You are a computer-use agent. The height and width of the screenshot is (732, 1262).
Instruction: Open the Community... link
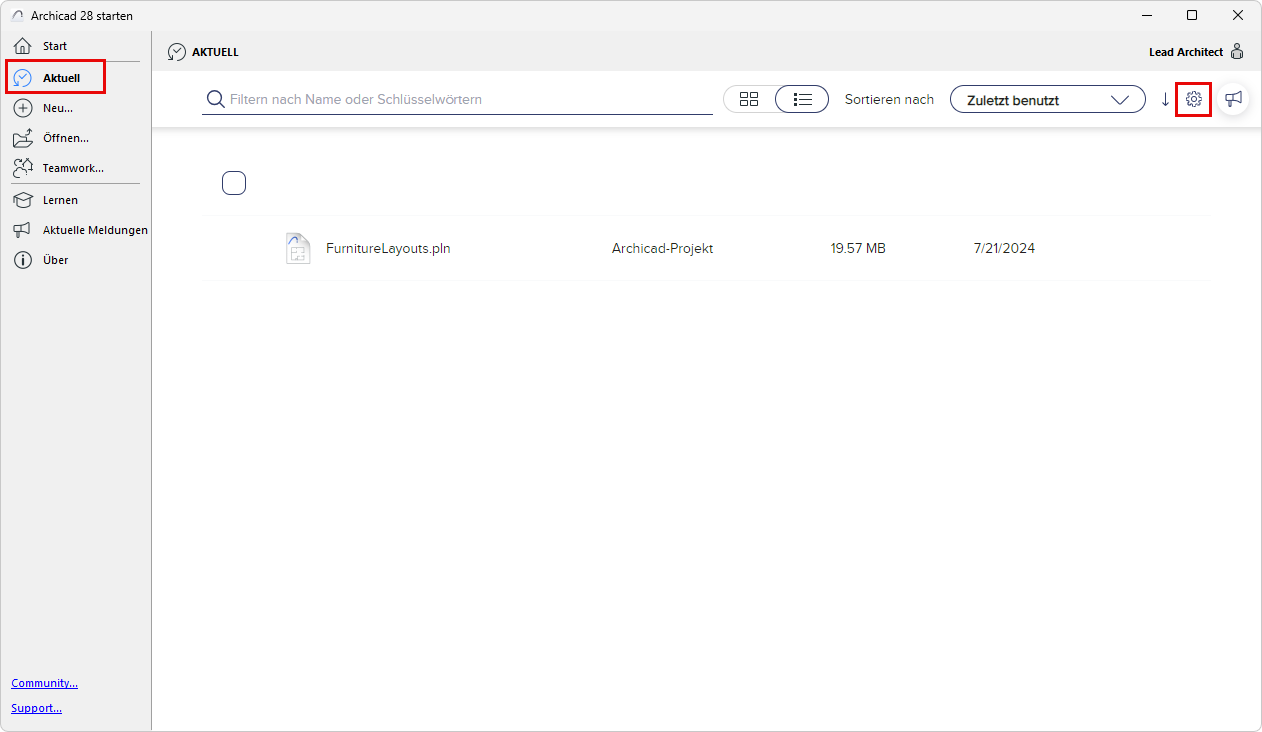click(45, 683)
